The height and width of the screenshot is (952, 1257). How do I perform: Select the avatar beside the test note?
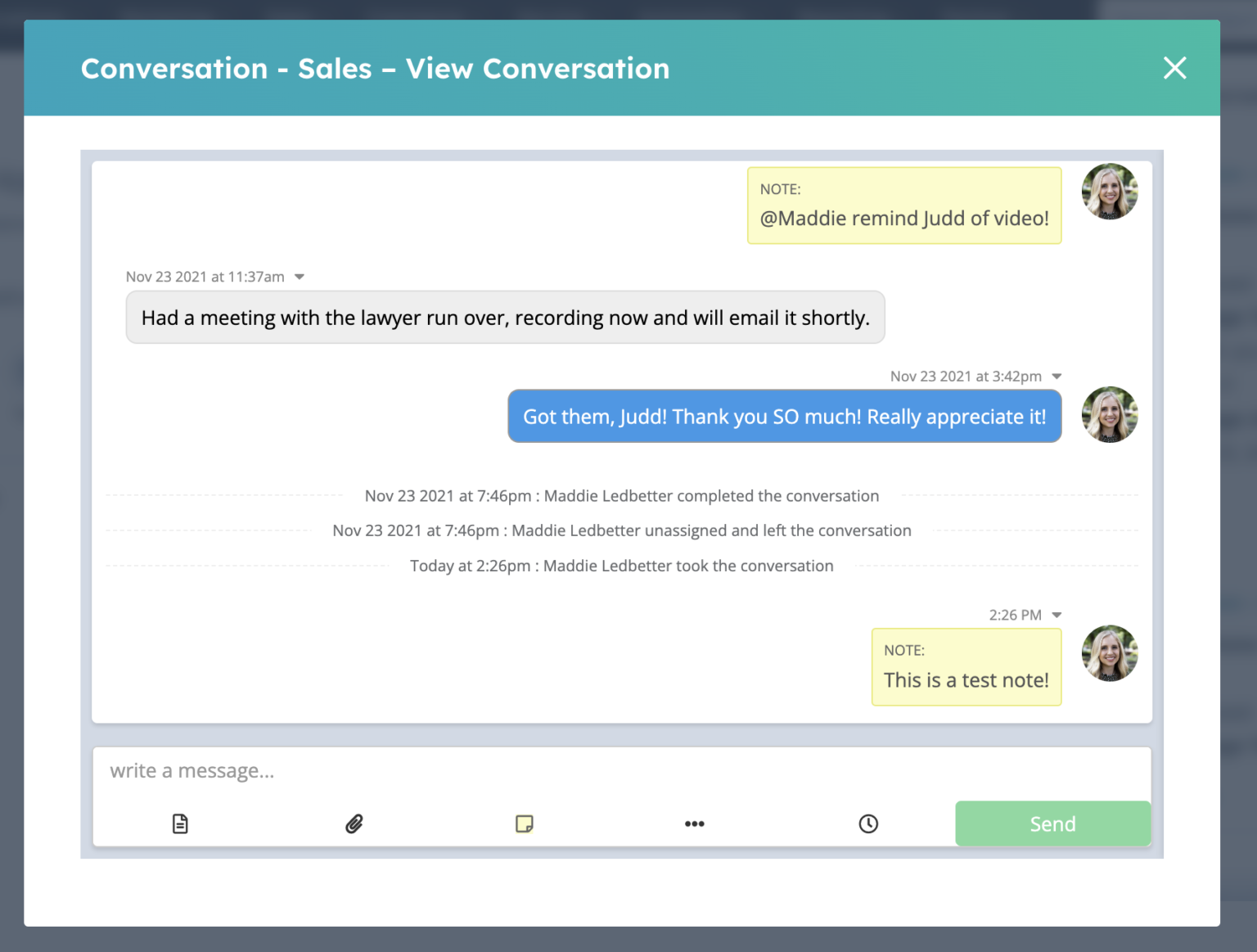tap(1110, 654)
